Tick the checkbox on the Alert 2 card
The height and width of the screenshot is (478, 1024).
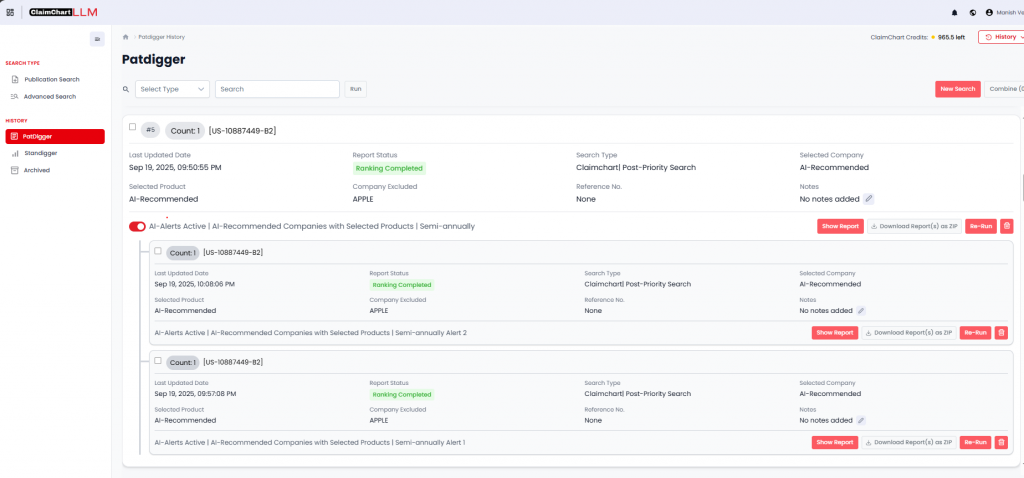tap(157, 251)
